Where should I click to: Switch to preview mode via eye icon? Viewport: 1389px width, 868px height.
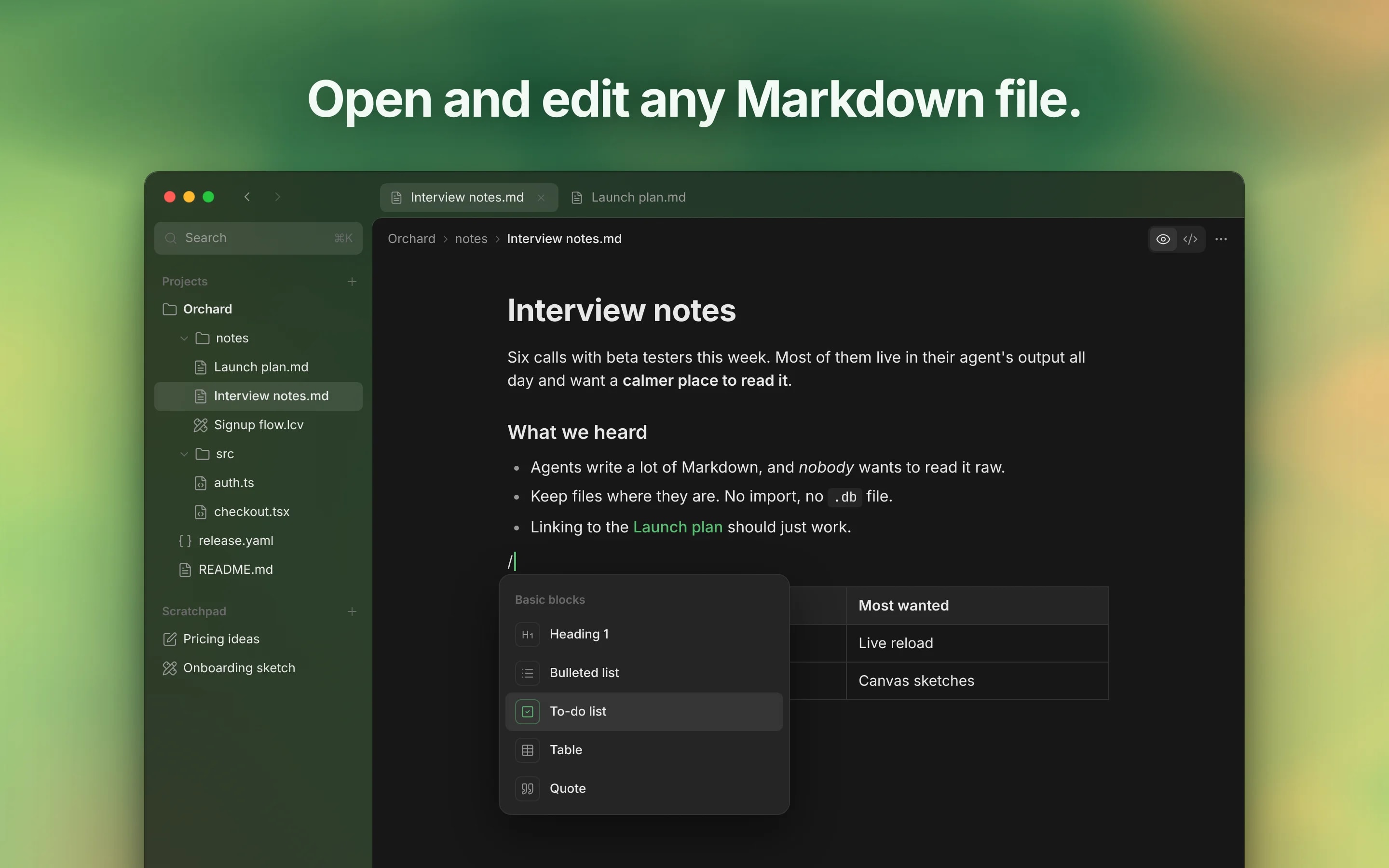(1163, 239)
